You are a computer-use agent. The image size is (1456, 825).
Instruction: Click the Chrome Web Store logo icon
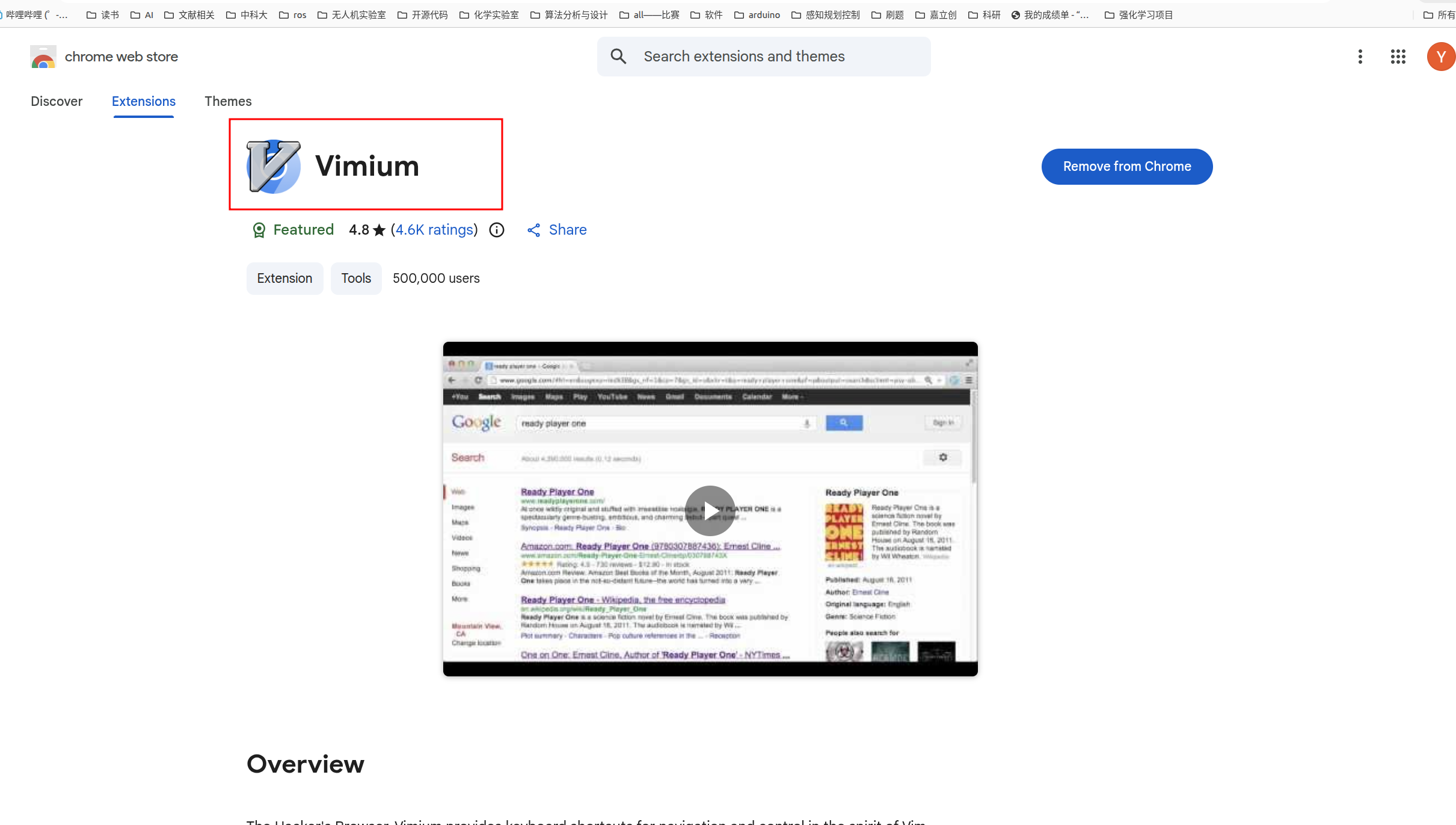[43, 57]
